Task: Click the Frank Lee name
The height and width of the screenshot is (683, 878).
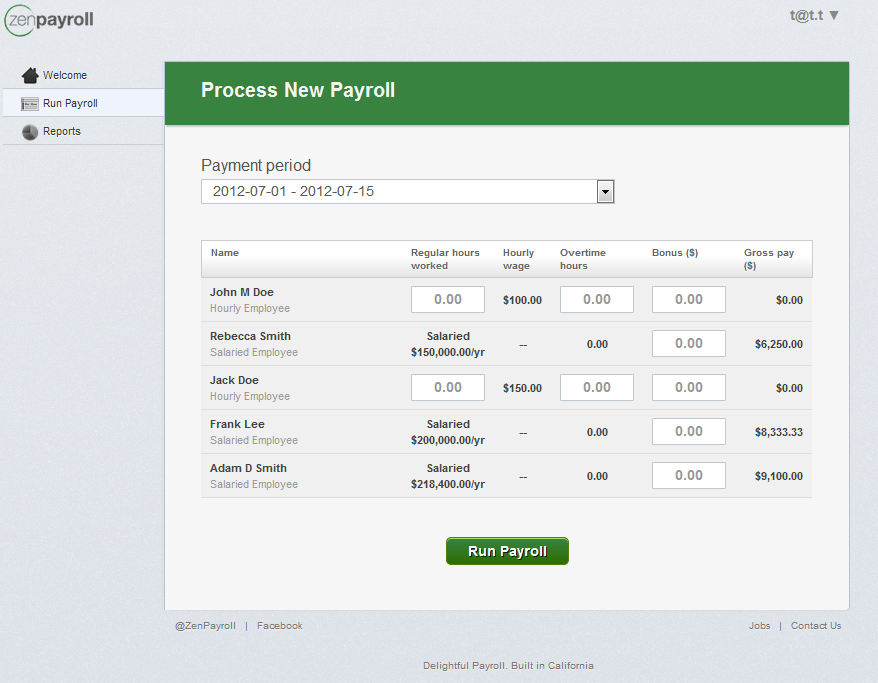Action: tap(237, 424)
